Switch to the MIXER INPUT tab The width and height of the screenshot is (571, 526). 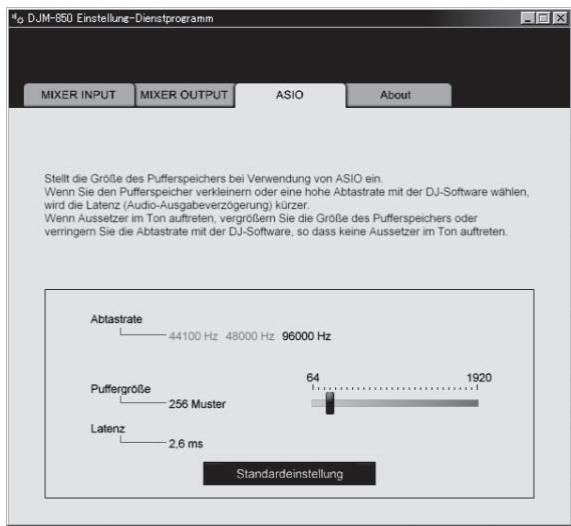tap(79, 95)
